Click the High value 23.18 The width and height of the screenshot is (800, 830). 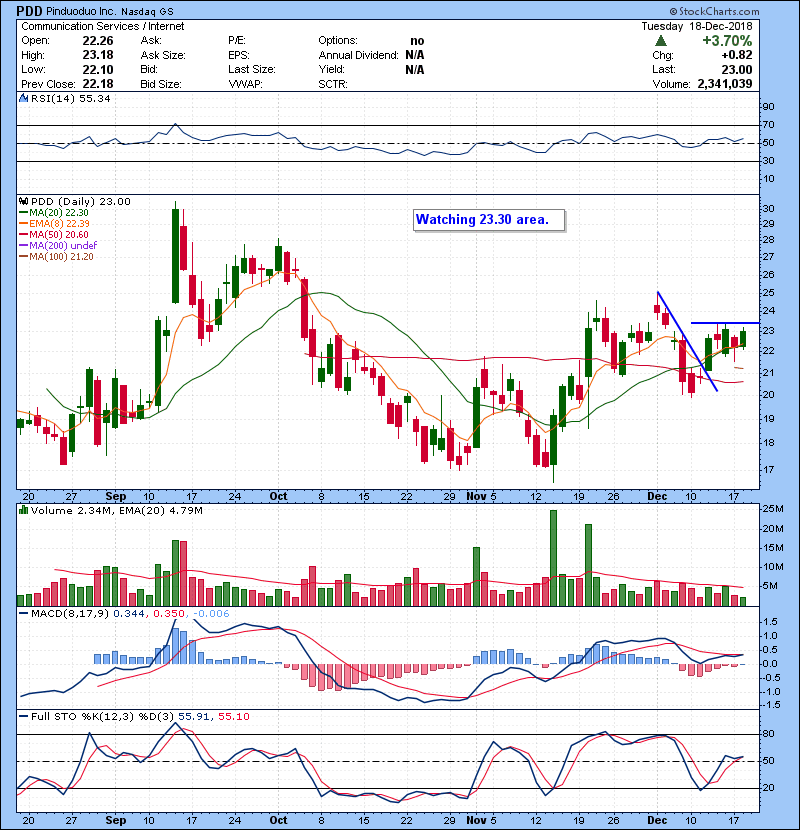coord(98,55)
